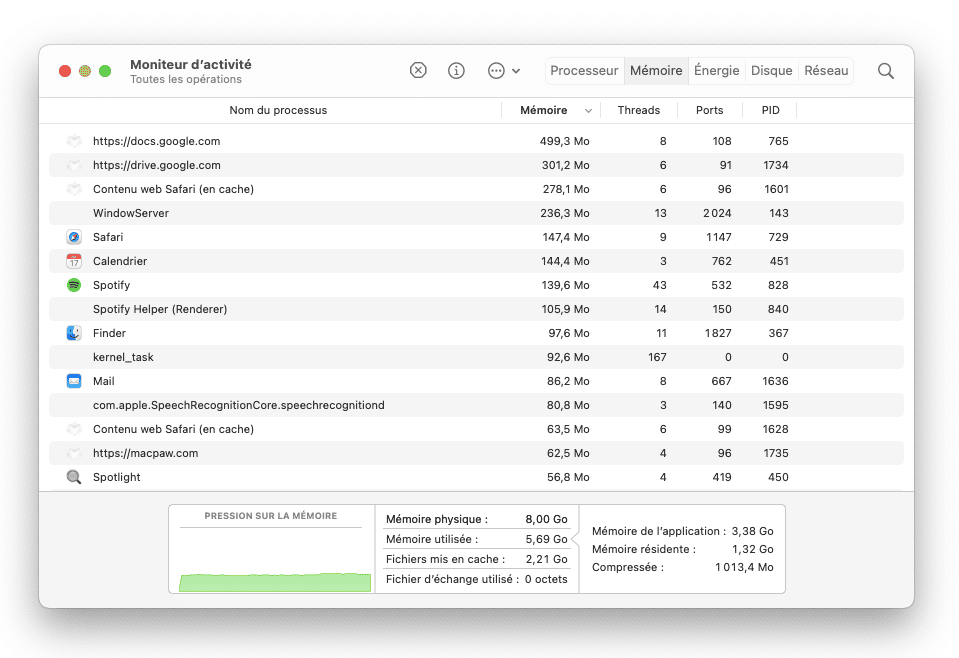Click the Calendrier calendar icon
The width and height of the screenshot is (959, 658).
[74, 261]
